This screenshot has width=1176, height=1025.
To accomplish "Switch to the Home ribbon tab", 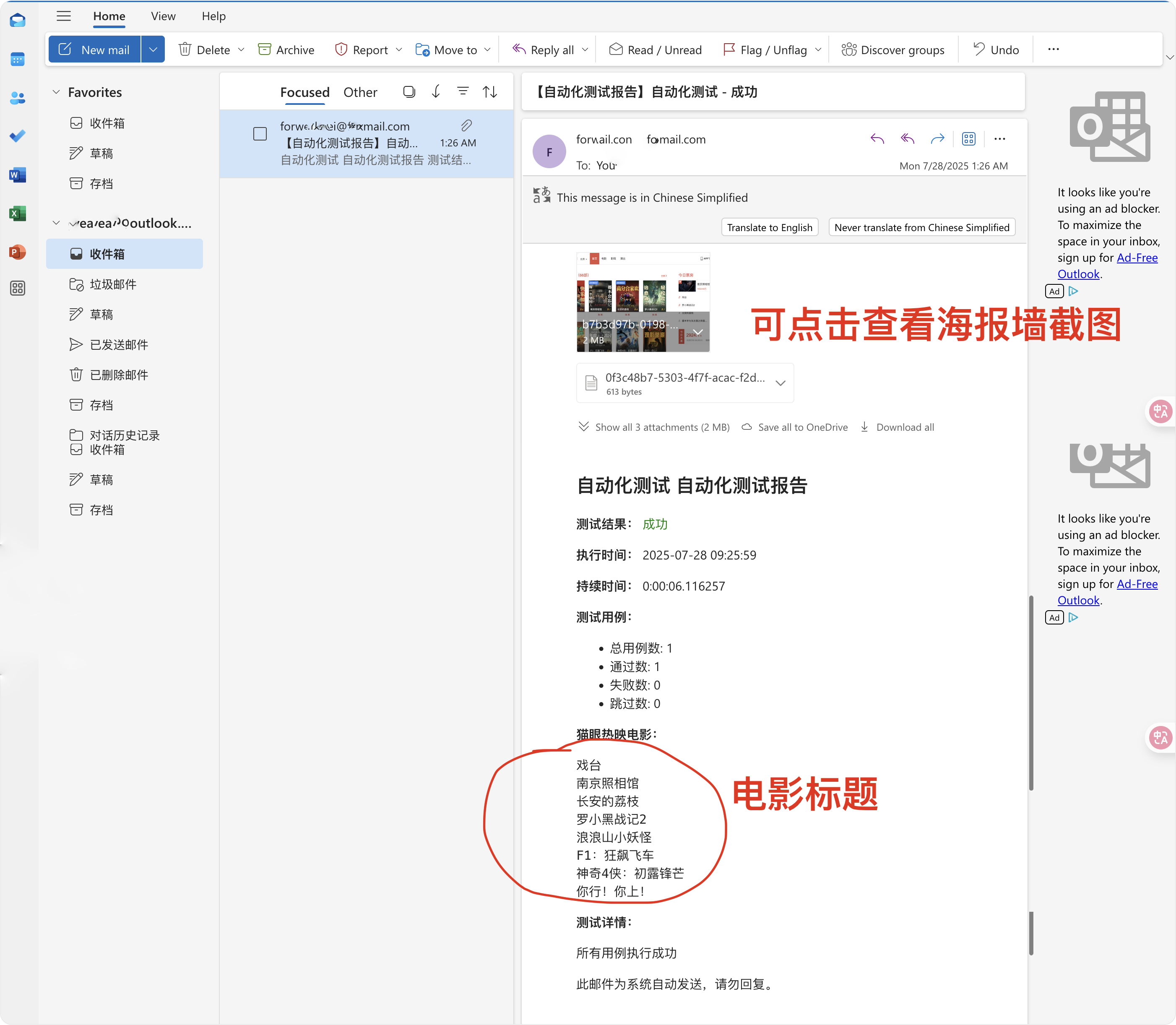I will click(x=109, y=16).
